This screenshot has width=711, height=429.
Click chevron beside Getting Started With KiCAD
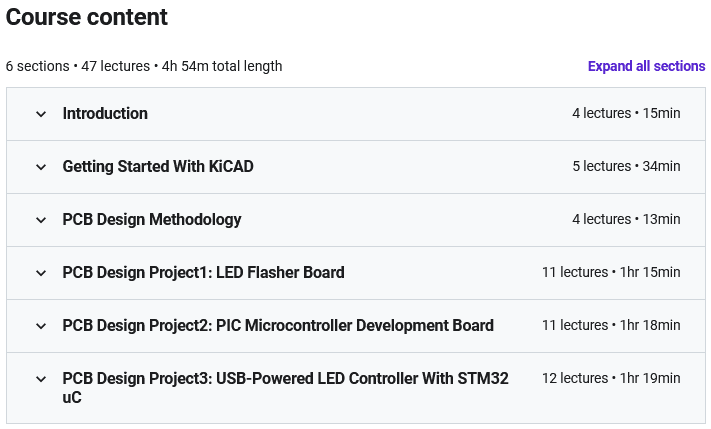click(41, 167)
